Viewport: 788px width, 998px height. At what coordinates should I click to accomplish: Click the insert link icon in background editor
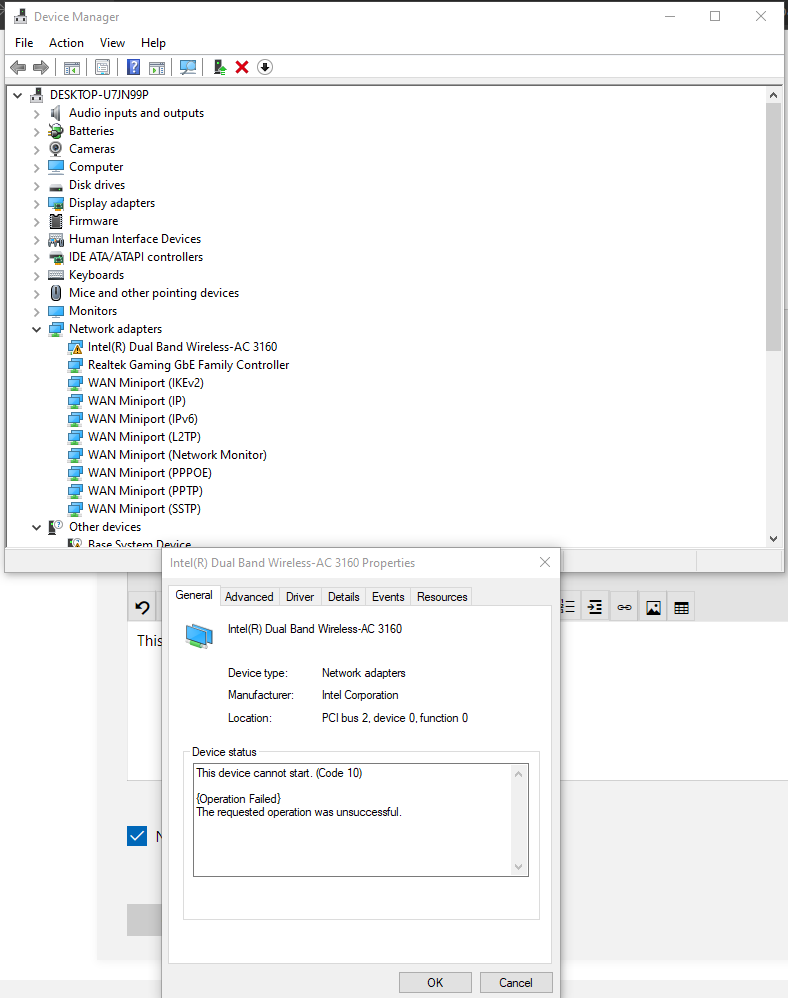624,608
